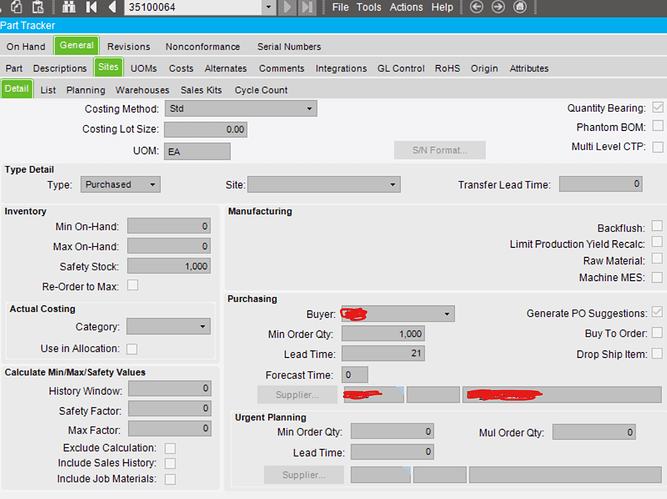Click the paste clipboard icon
The height and width of the screenshot is (499, 667).
click(x=38, y=6)
